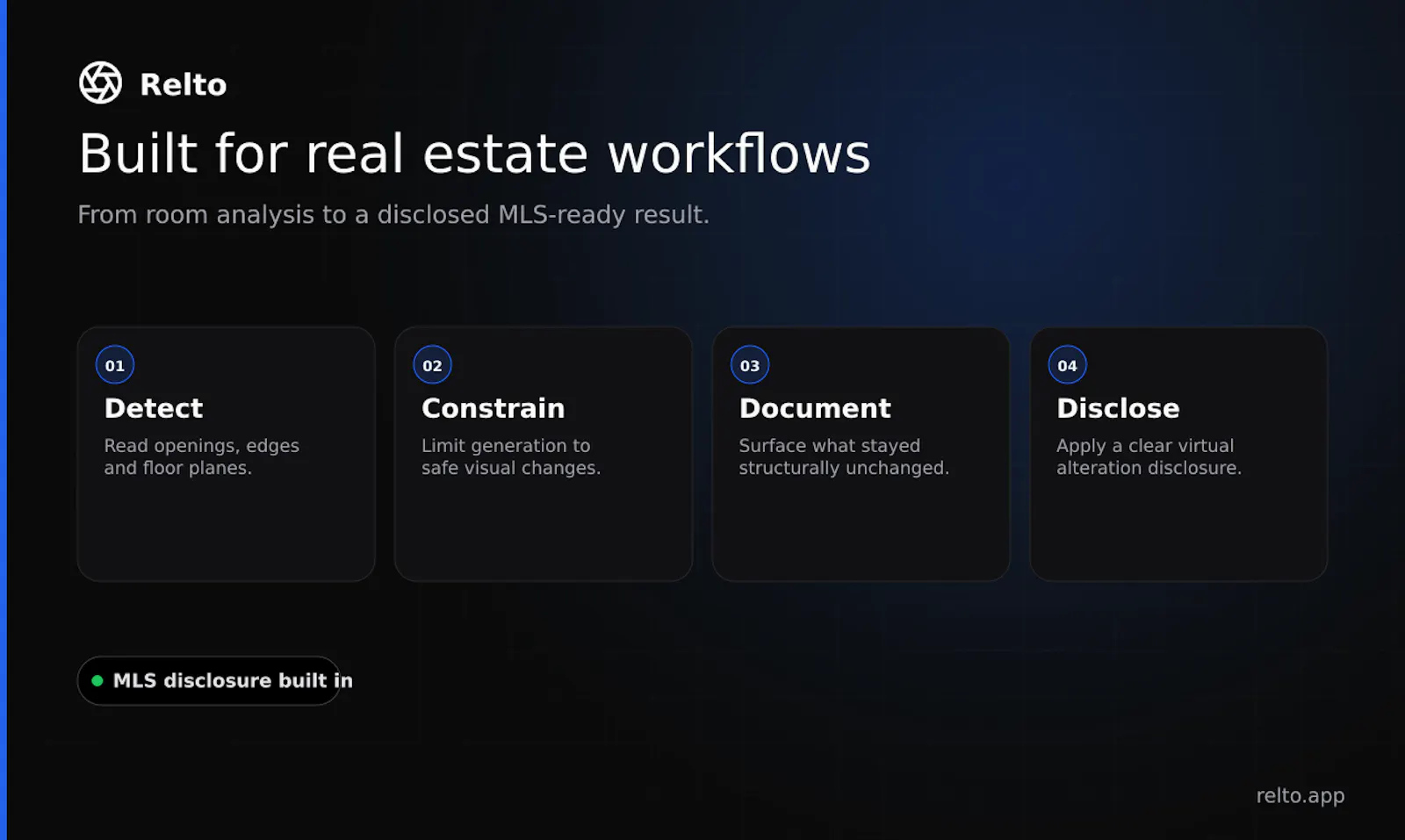Image resolution: width=1405 pixels, height=840 pixels.
Task: Click the green status dot in MLS pill
Action: (97, 680)
